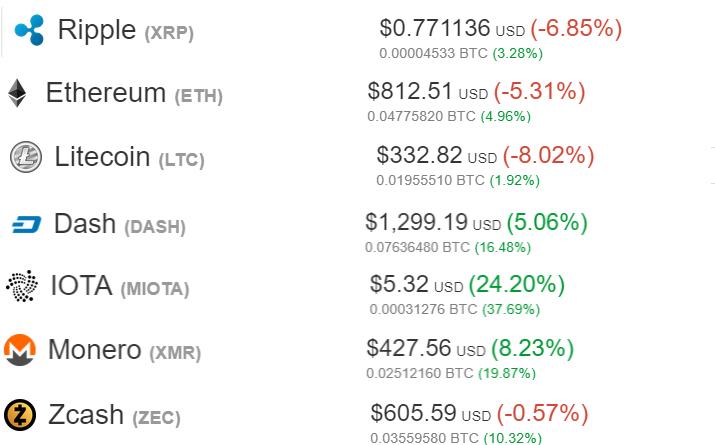Open the Monero coin name link
The image size is (715, 445).
(x=94, y=350)
